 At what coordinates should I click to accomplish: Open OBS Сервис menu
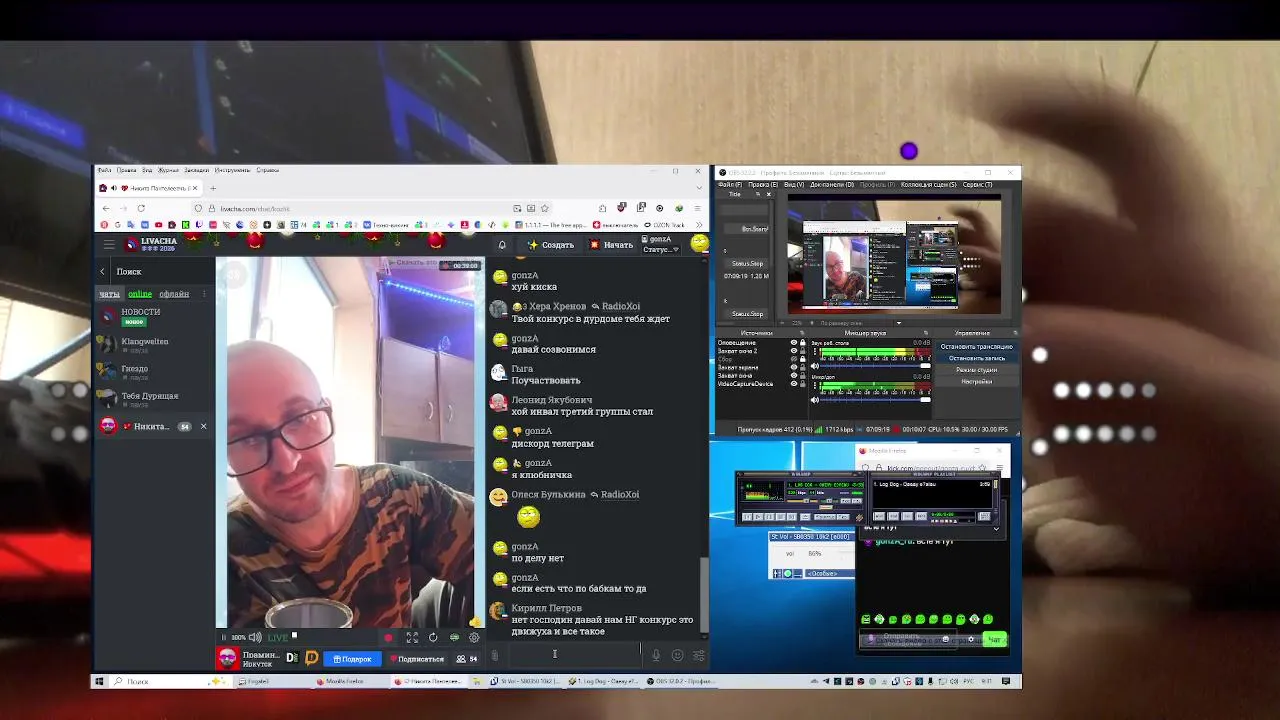[x=977, y=185]
